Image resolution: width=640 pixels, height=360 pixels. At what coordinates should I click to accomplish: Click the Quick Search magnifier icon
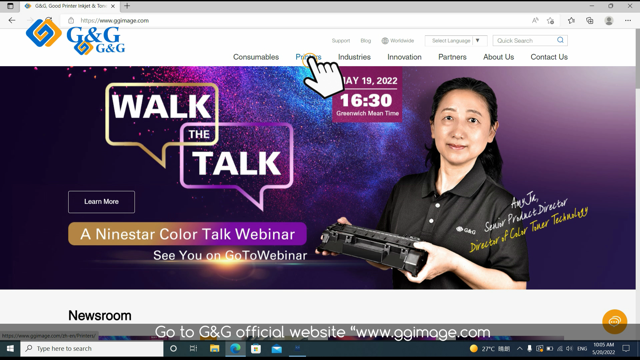[560, 40]
